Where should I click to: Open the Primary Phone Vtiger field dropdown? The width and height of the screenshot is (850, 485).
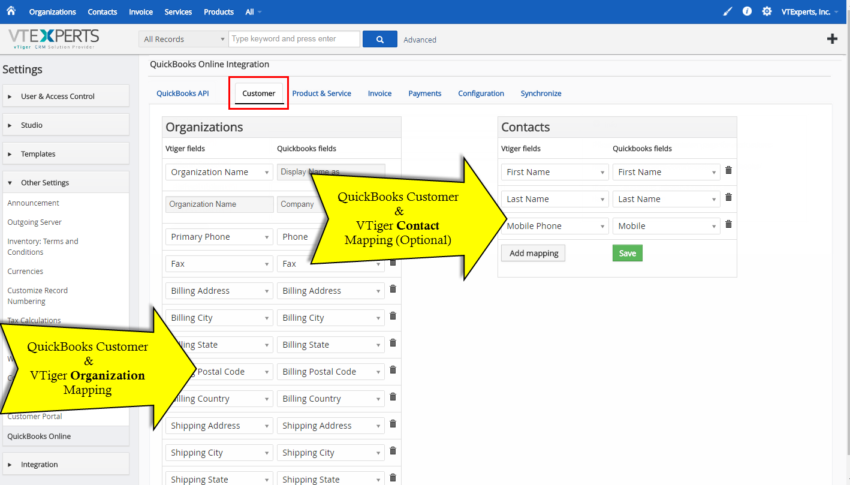point(219,237)
